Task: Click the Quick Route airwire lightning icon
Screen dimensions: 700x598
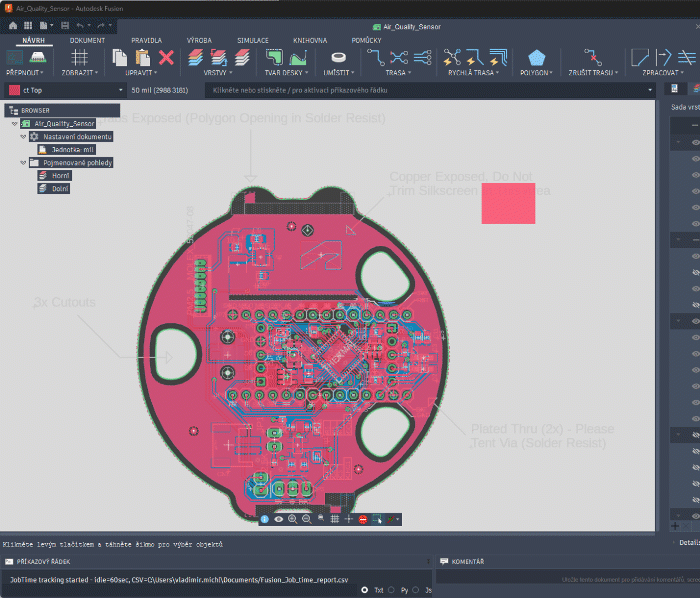Action: tap(452, 58)
